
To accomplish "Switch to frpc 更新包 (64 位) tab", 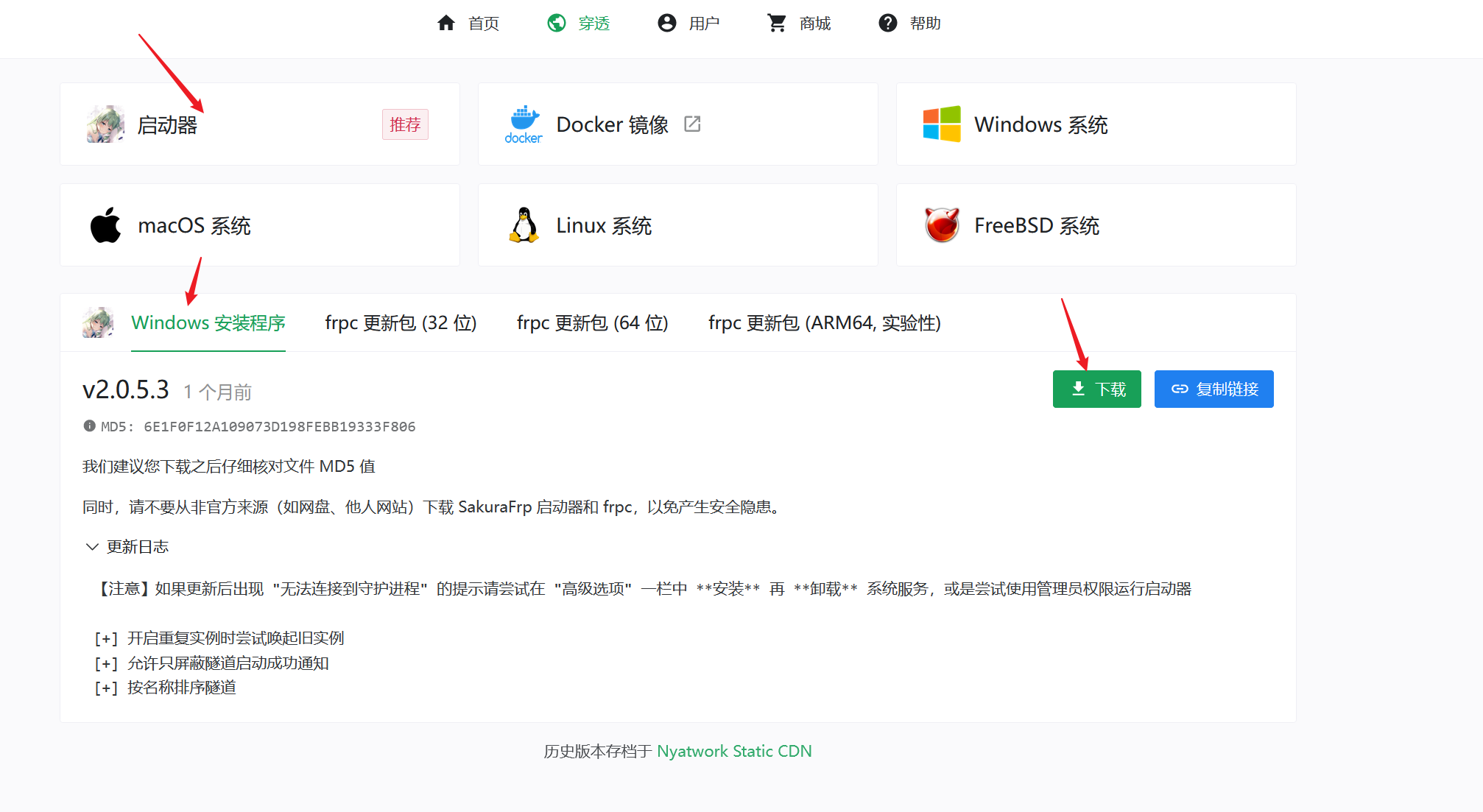I will pos(592,323).
